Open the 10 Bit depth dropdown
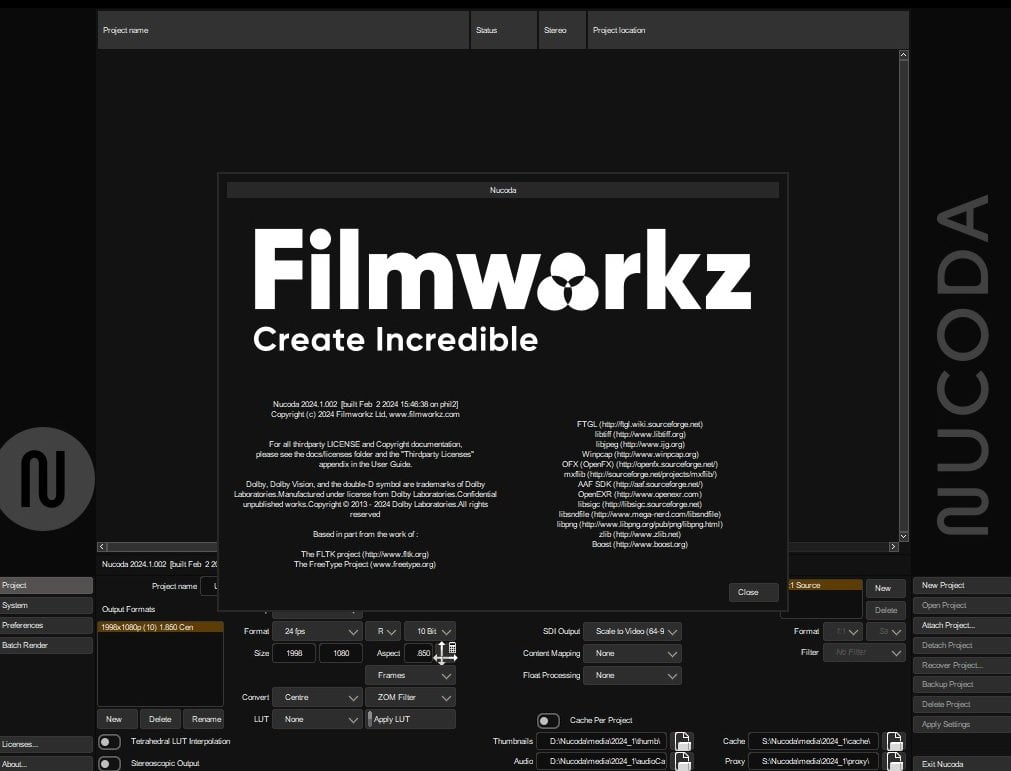Screen dimensions: 1011x771 pos(430,631)
